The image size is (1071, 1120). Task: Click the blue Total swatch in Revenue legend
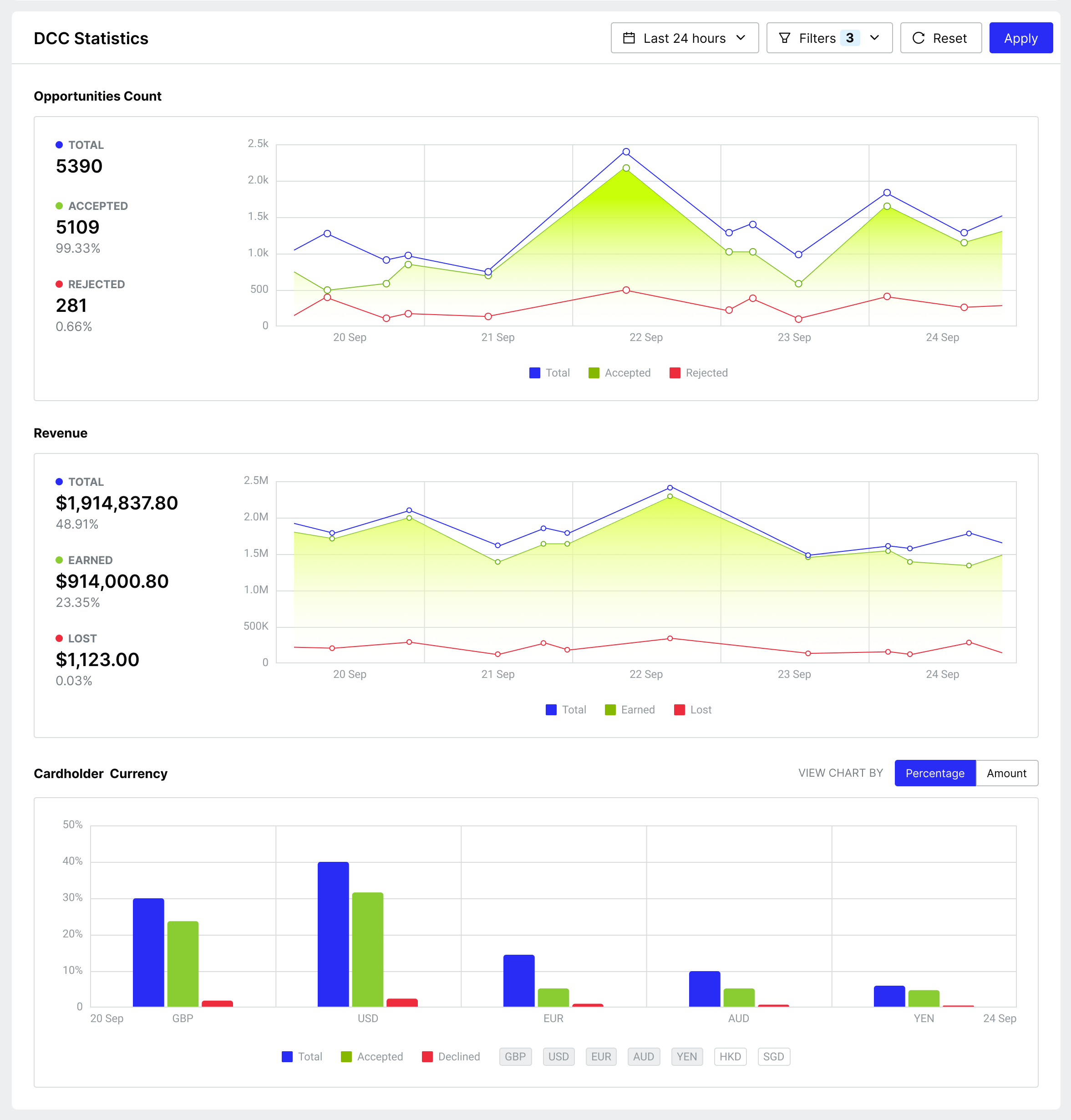coord(551,710)
